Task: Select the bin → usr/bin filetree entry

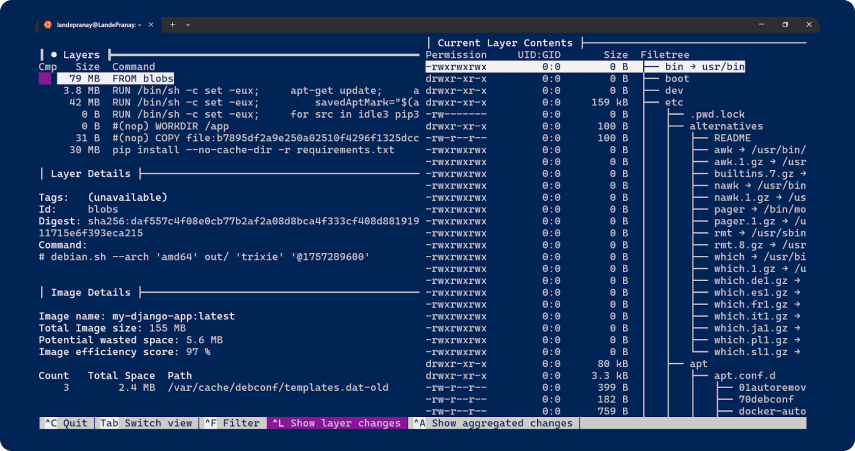Action: (x=704, y=66)
